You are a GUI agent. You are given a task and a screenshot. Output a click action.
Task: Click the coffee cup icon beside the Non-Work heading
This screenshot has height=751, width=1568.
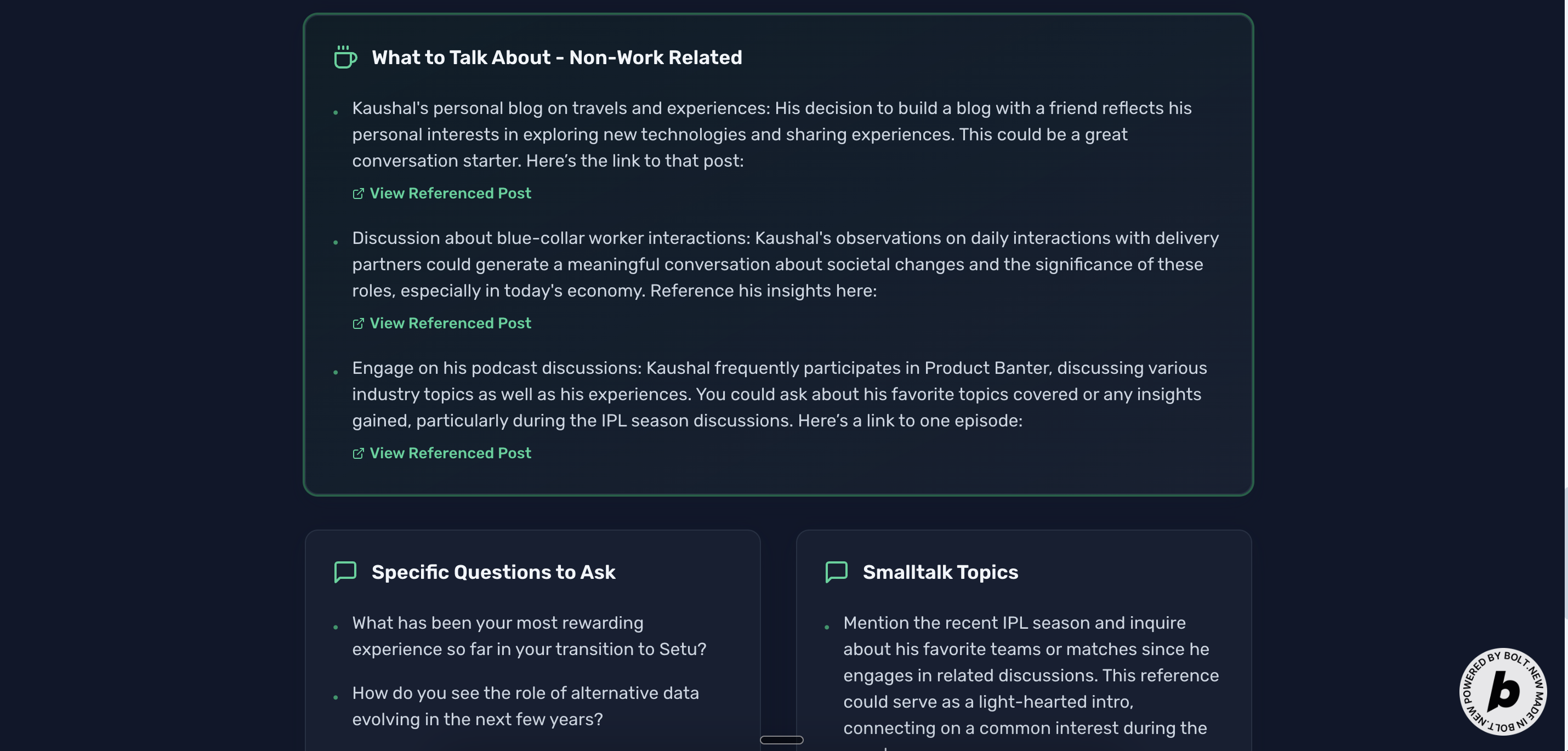pyautogui.click(x=345, y=57)
